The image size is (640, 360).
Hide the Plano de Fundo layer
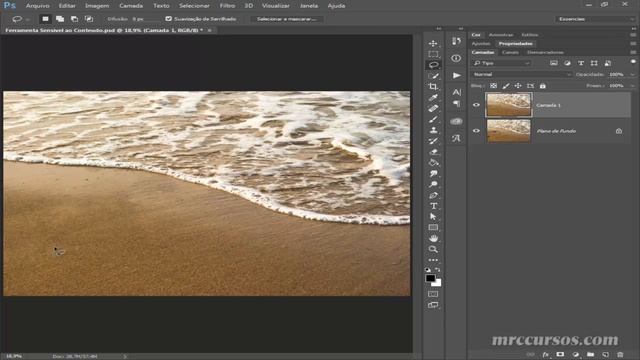click(476, 131)
